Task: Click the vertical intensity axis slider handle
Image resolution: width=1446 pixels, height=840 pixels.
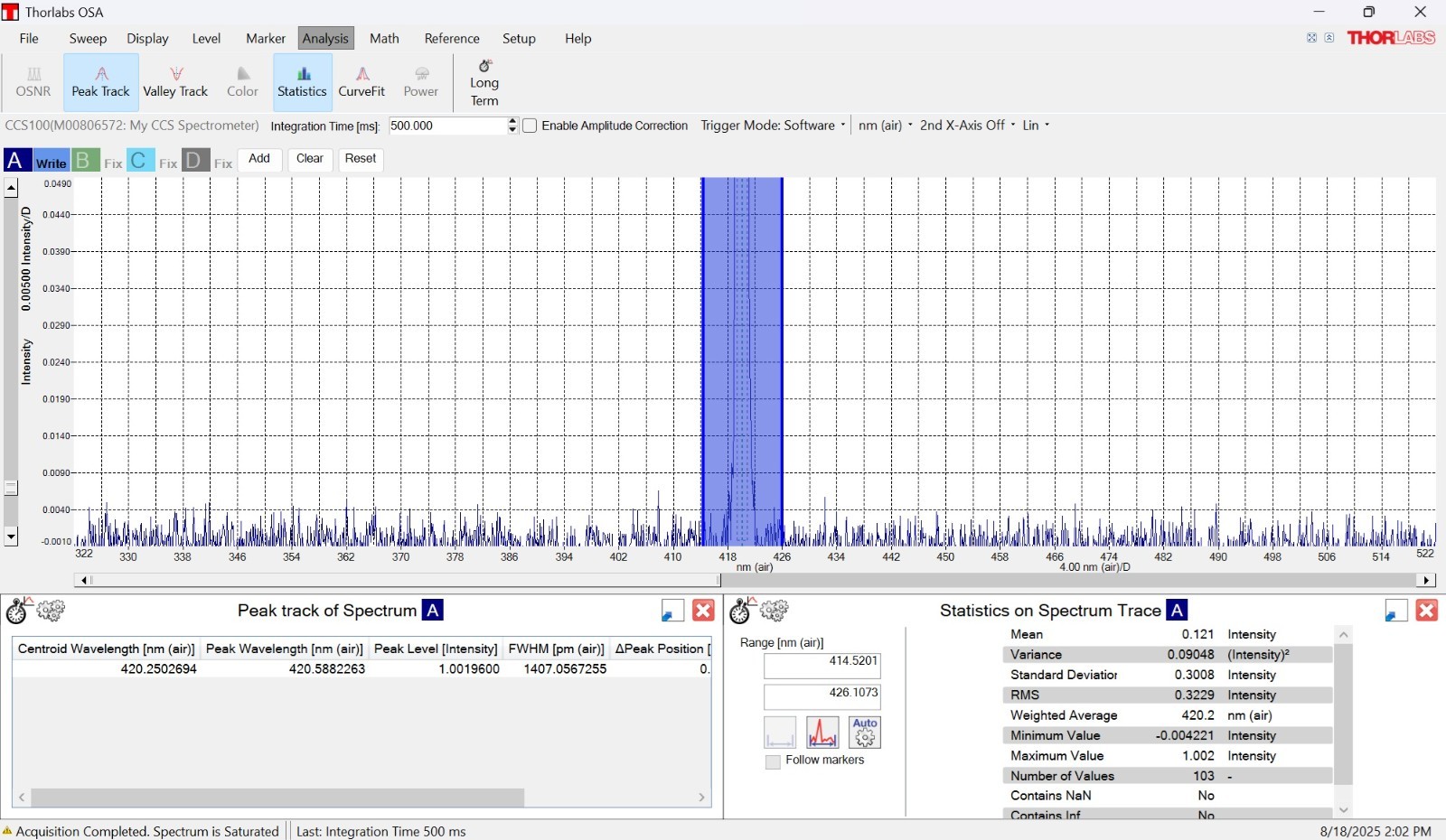Action: click(11, 488)
